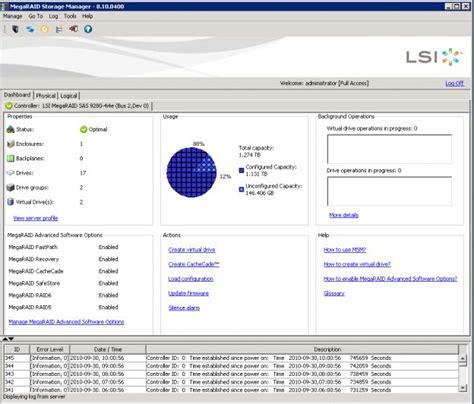
Task: Click the Virtual Drive(s) cylinder icon
Action: pos(11,202)
